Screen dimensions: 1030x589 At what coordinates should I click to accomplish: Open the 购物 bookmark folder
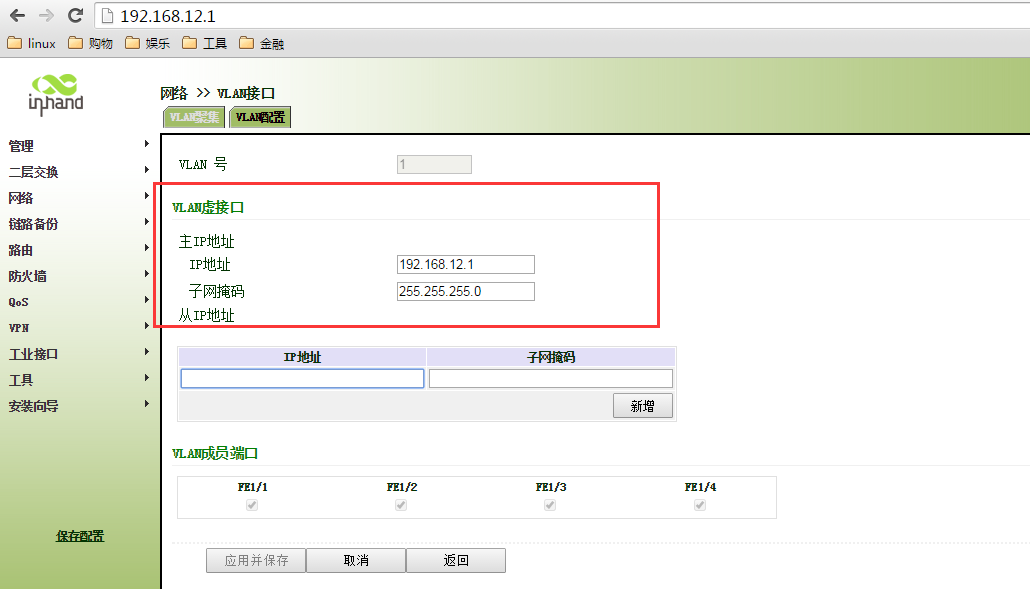[x=90, y=43]
